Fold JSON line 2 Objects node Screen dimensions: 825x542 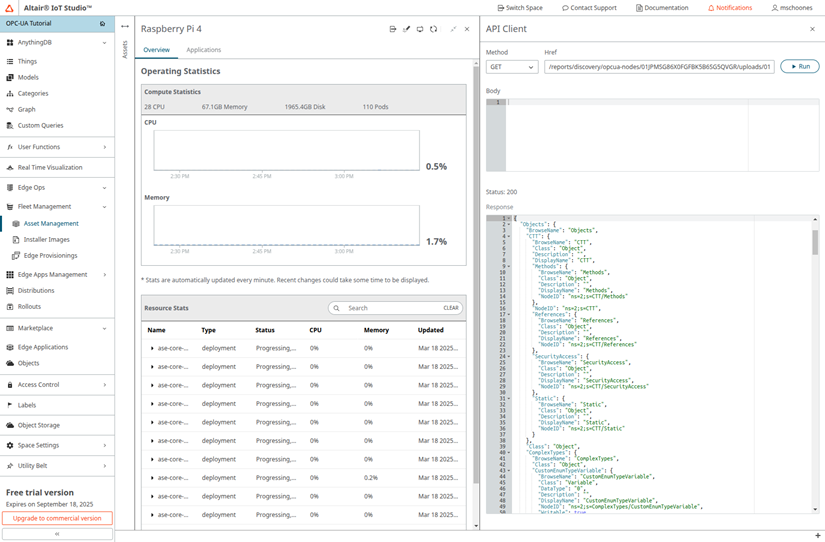[x=509, y=224]
